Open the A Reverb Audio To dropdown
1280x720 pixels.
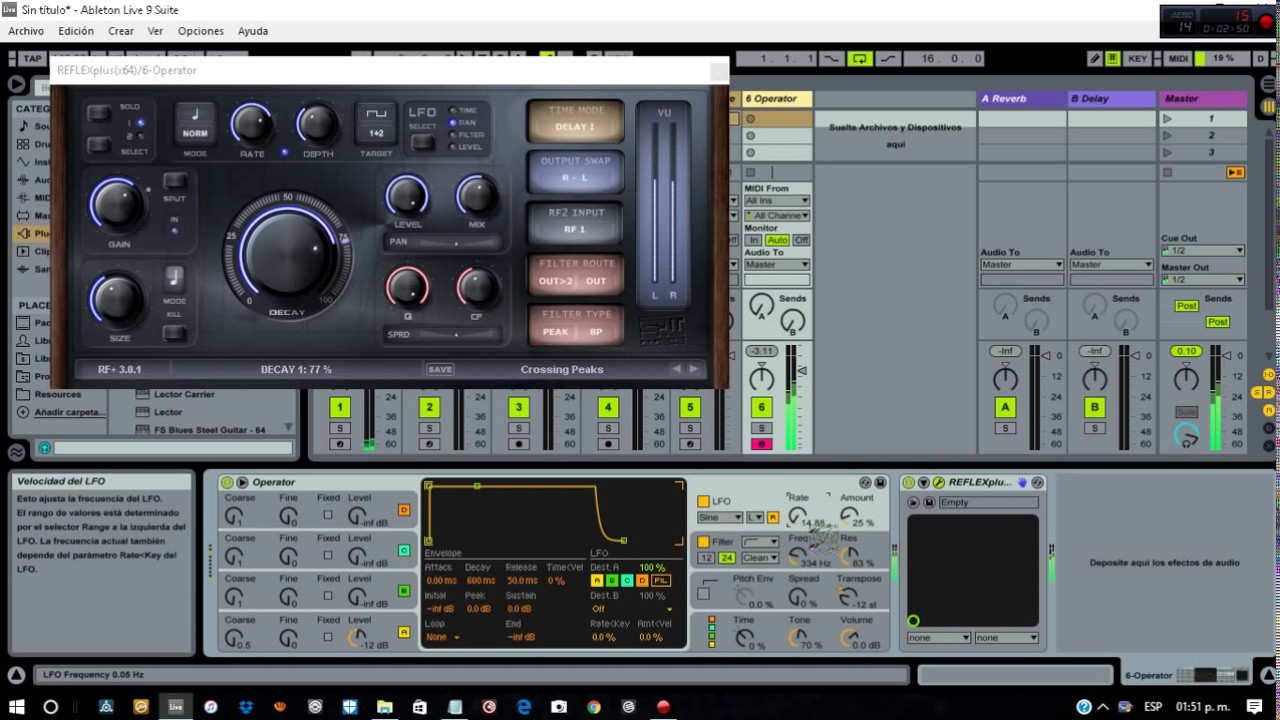pyautogui.click(x=1021, y=264)
